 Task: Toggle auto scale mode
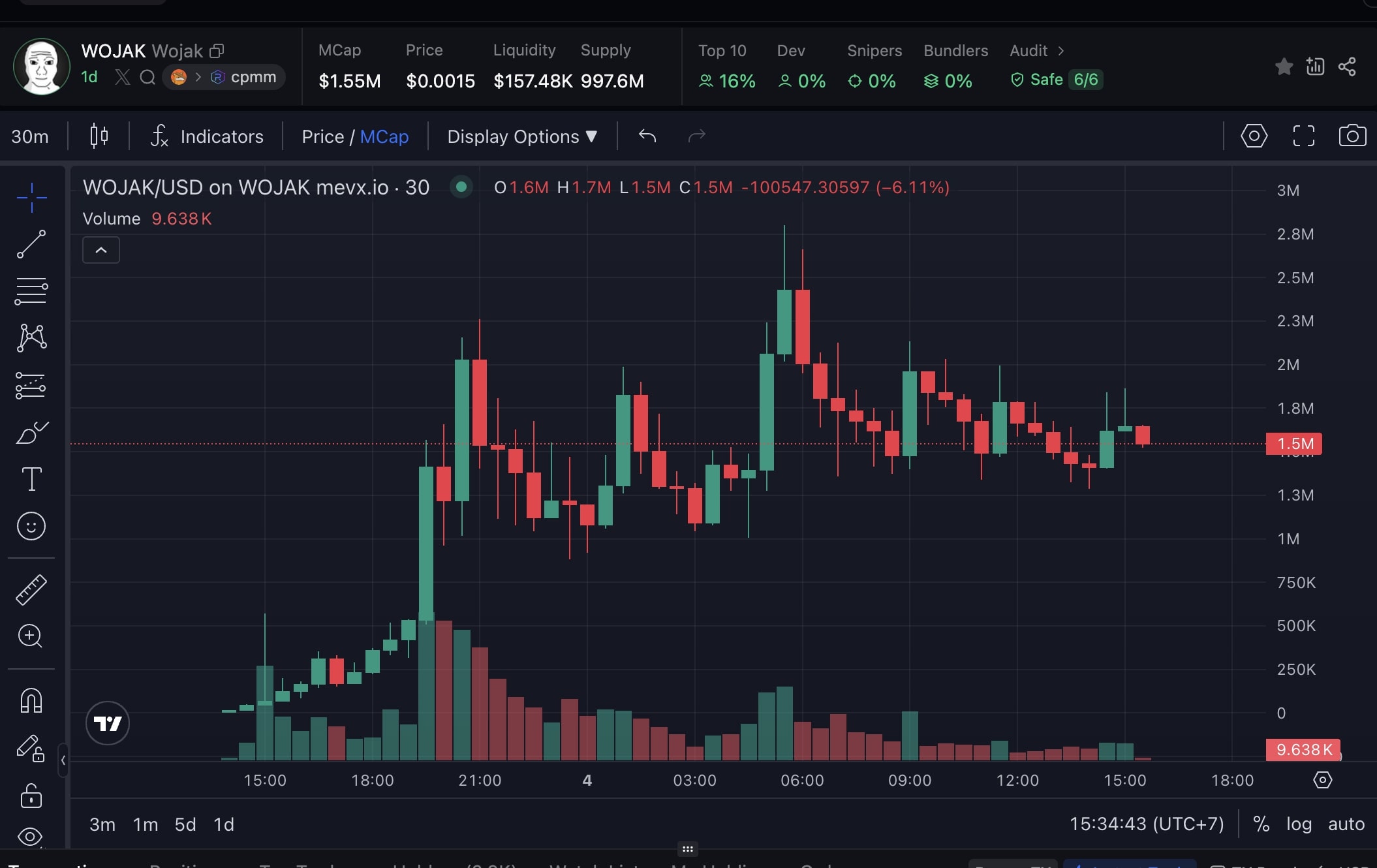[x=1346, y=824]
